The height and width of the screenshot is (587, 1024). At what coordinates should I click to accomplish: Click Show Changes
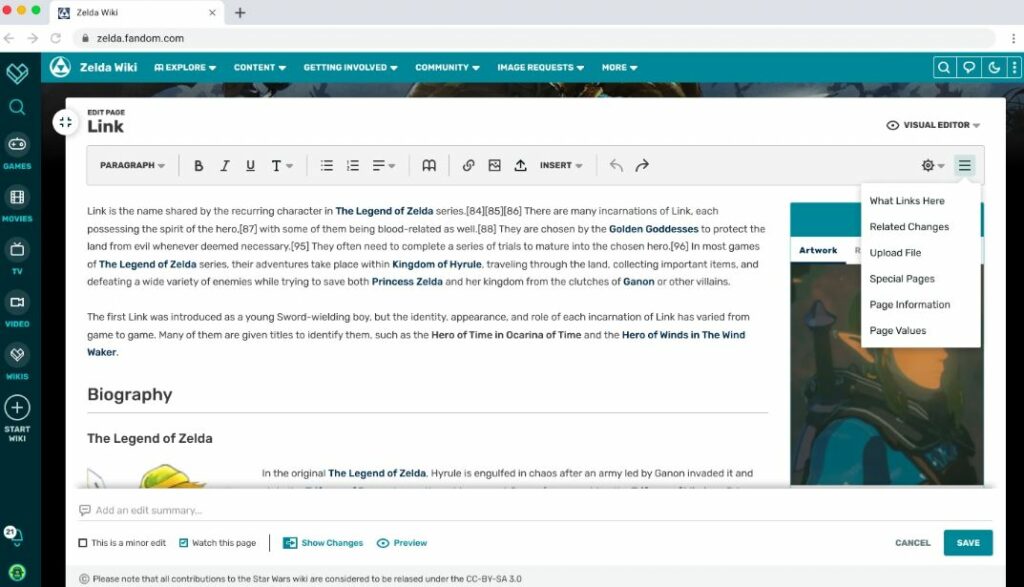[323, 543]
